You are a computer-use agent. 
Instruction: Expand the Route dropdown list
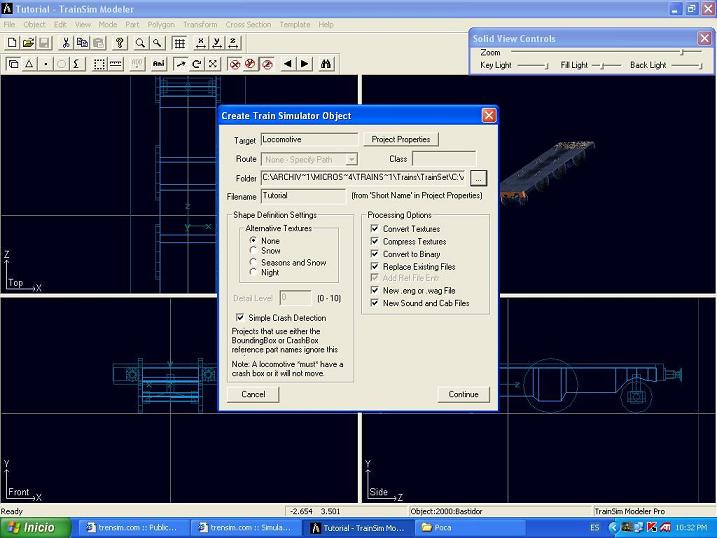click(x=351, y=159)
